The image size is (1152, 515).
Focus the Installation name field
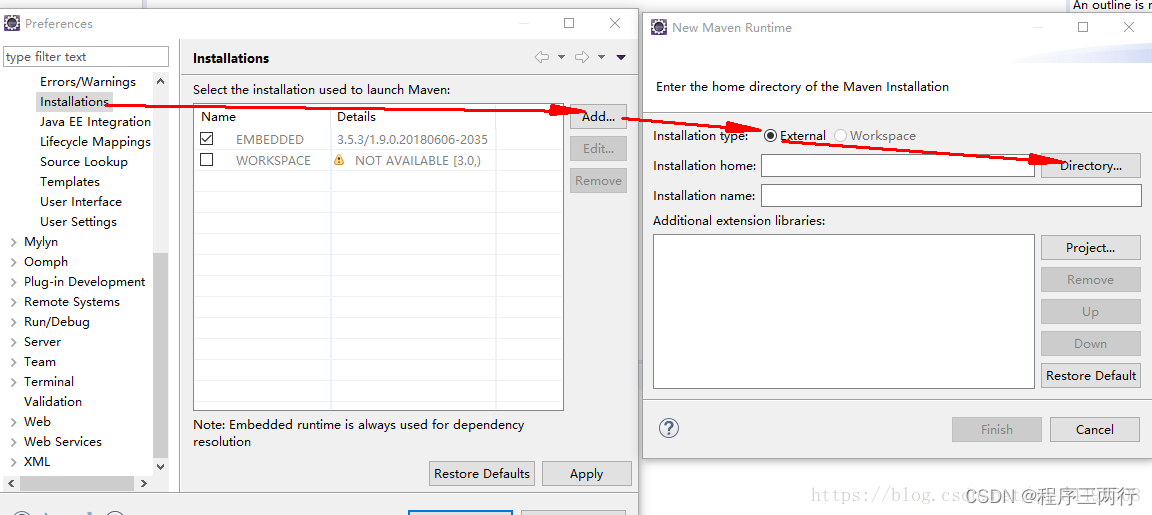pyautogui.click(x=951, y=195)
